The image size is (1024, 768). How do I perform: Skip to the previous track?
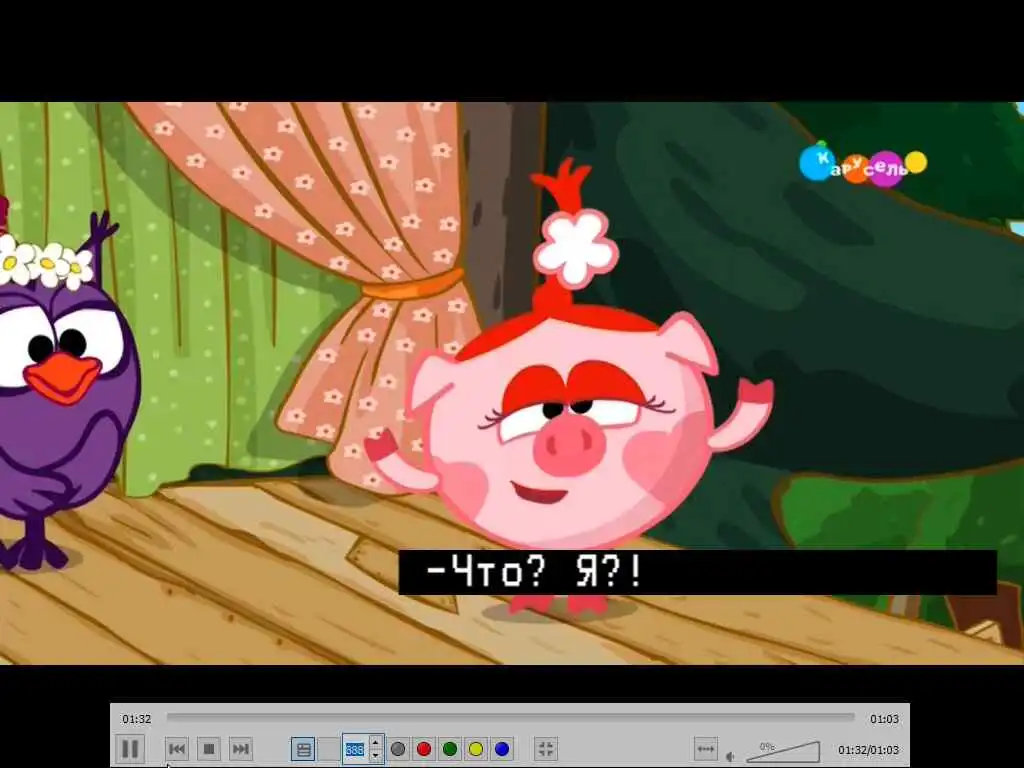pyautogui.click(x=176, y=749)
